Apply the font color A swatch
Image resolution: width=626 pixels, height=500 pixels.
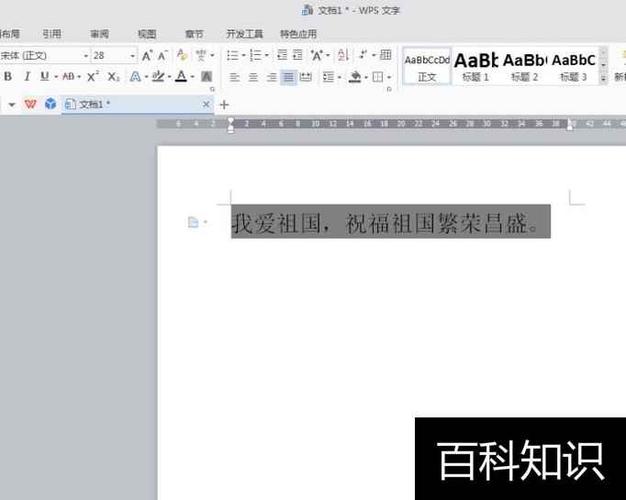point(181,76)
